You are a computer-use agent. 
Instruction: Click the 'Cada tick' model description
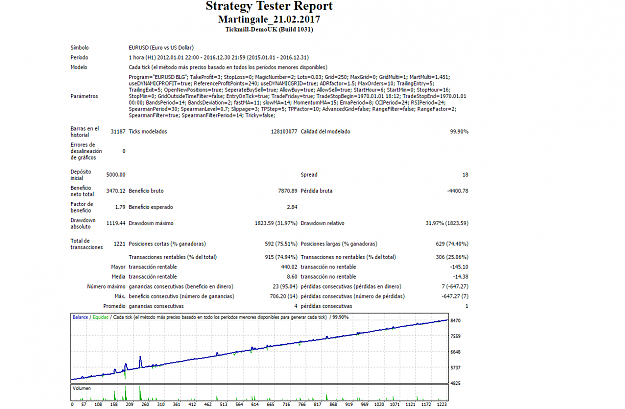pos(228,67)
